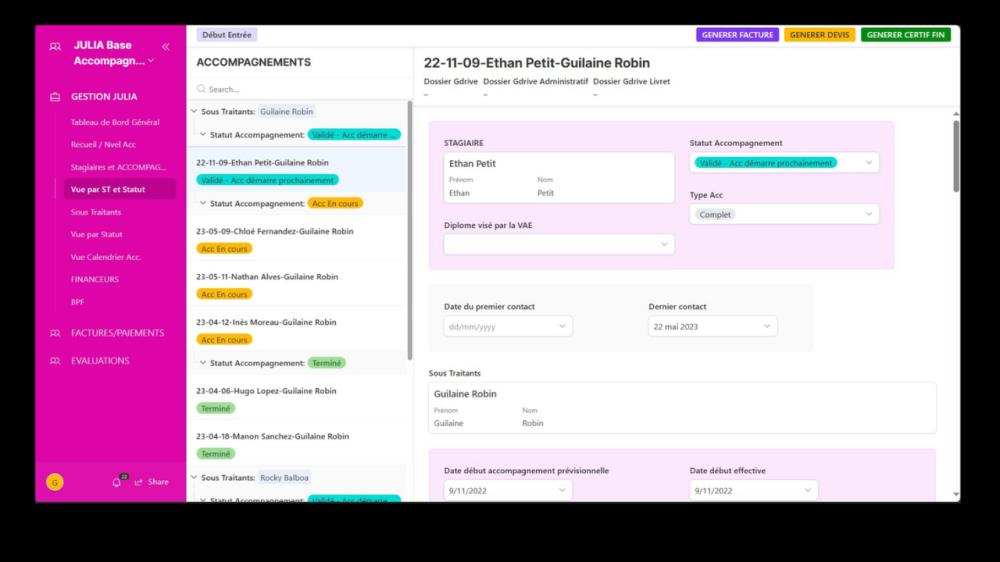Open the BPF page
Screen dimensions: 1000x562
(x=77, y=302)
